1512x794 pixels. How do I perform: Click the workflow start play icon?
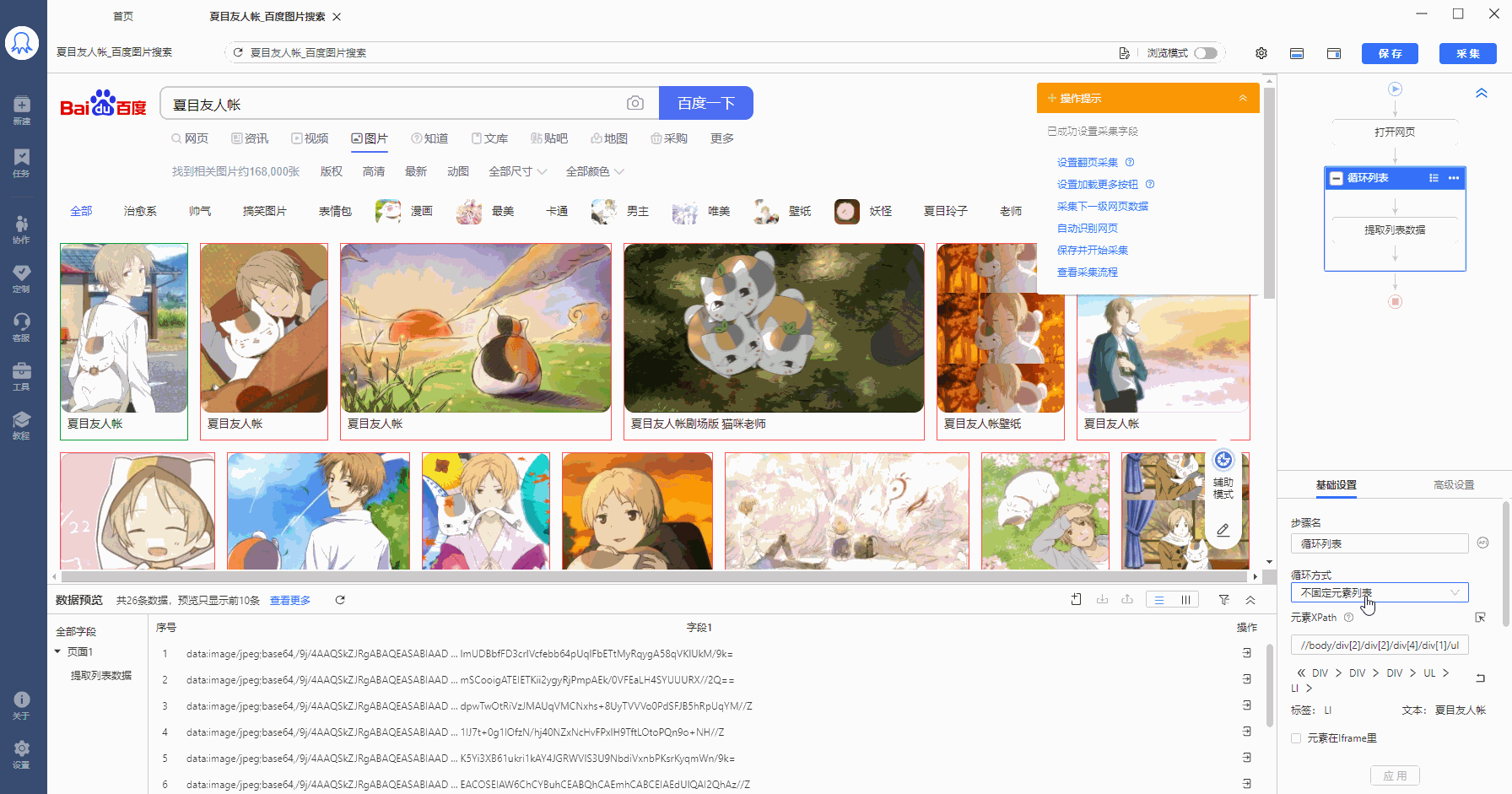[1396, 89]
